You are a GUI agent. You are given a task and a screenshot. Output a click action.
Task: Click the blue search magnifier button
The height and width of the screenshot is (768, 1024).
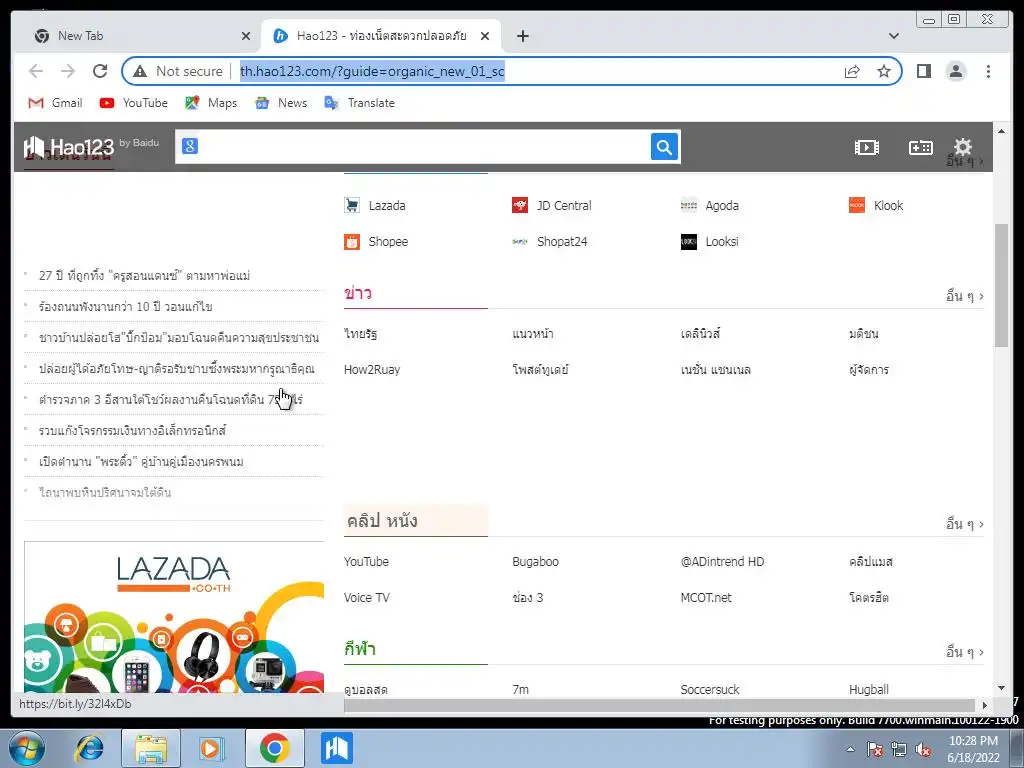[x=664, y=147]
